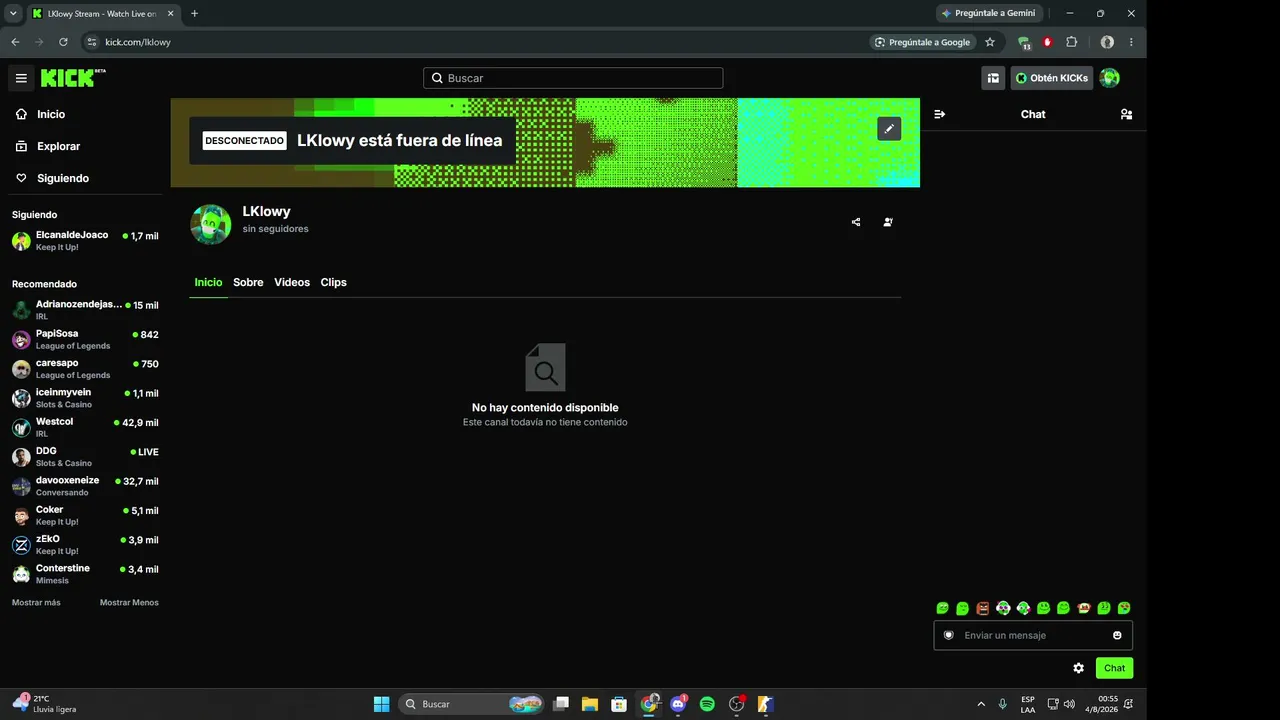Screen dimensions: 1280x720
Task: Open a new browser tab
Action: [194, 13]
